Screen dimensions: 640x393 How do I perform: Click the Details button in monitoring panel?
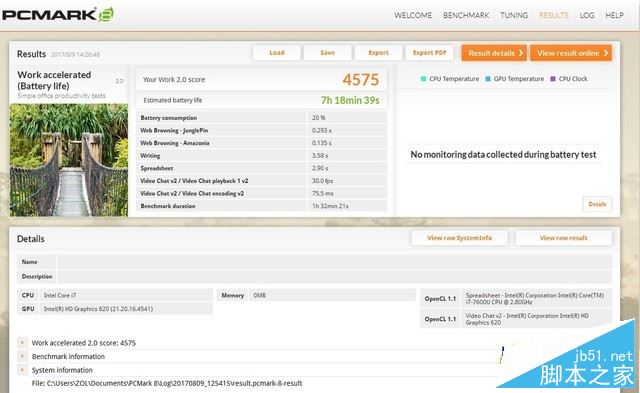coord(597,204)
